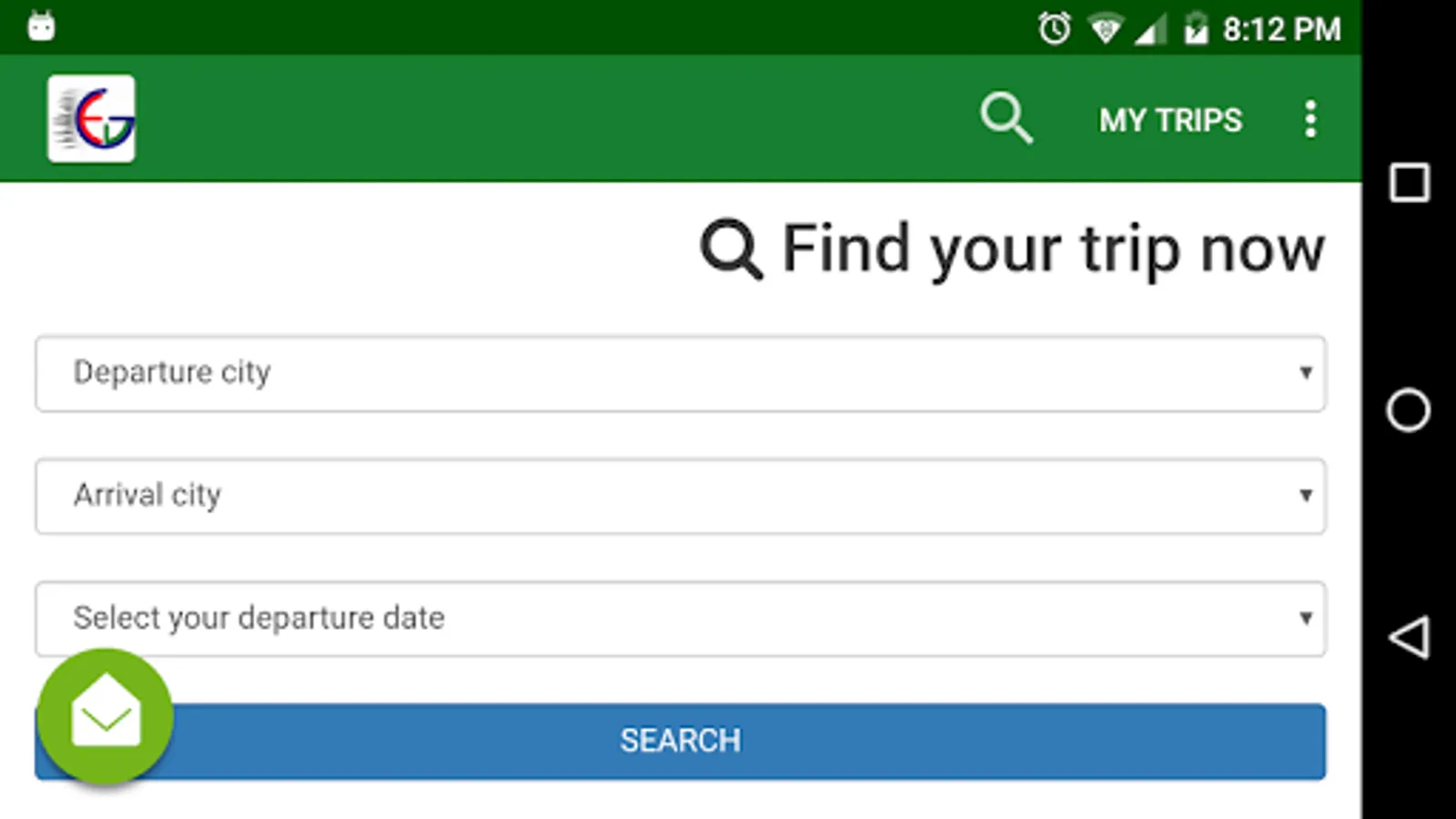This screenshot has width=1456, height=819.
Task: Tap the magnifier beside Find your trip now
Action: (x=731, y=248)
